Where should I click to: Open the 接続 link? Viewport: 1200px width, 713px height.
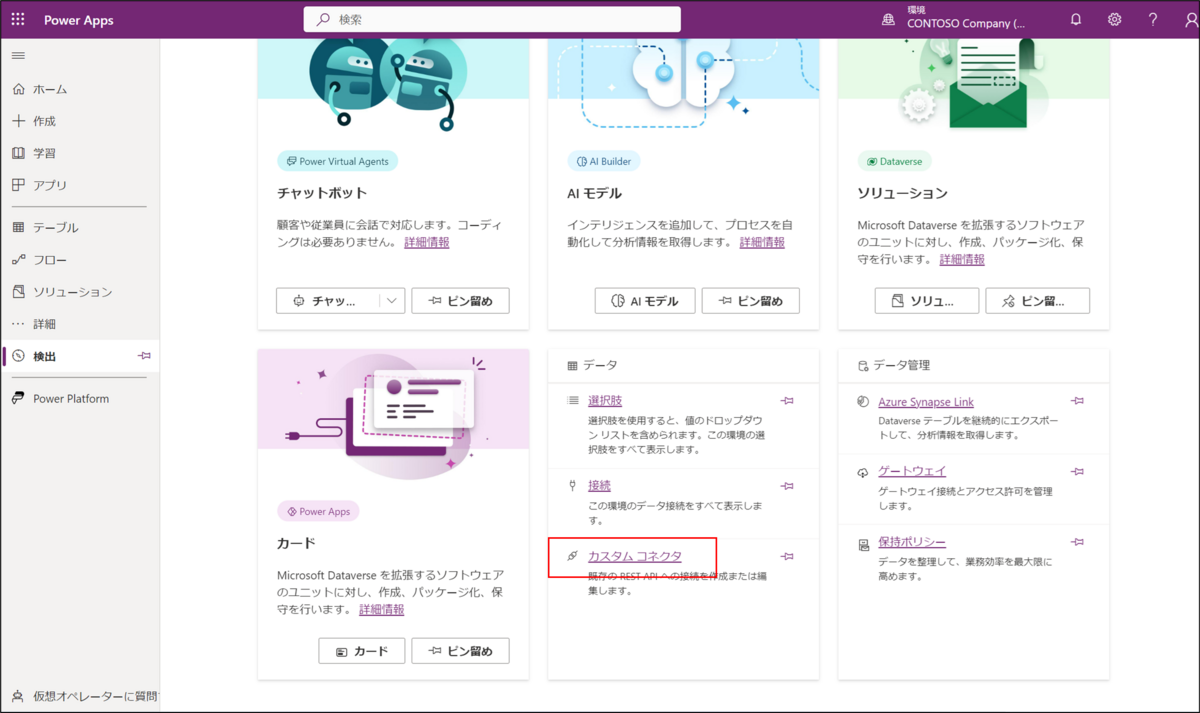pyautogui.click(x=599, y=486)
